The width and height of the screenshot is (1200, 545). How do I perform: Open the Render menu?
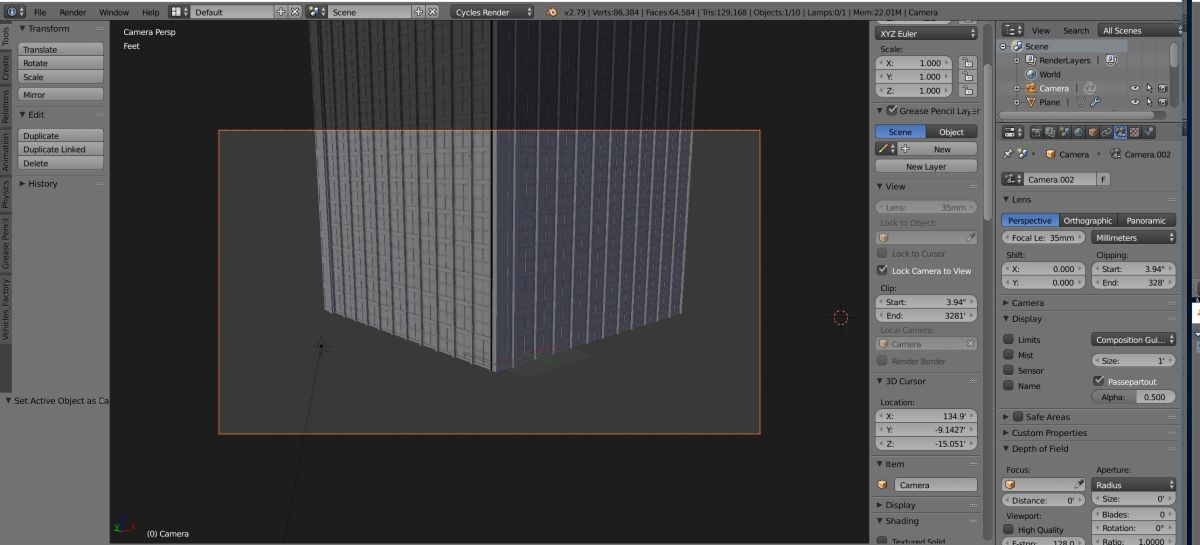tap(73, 12)
